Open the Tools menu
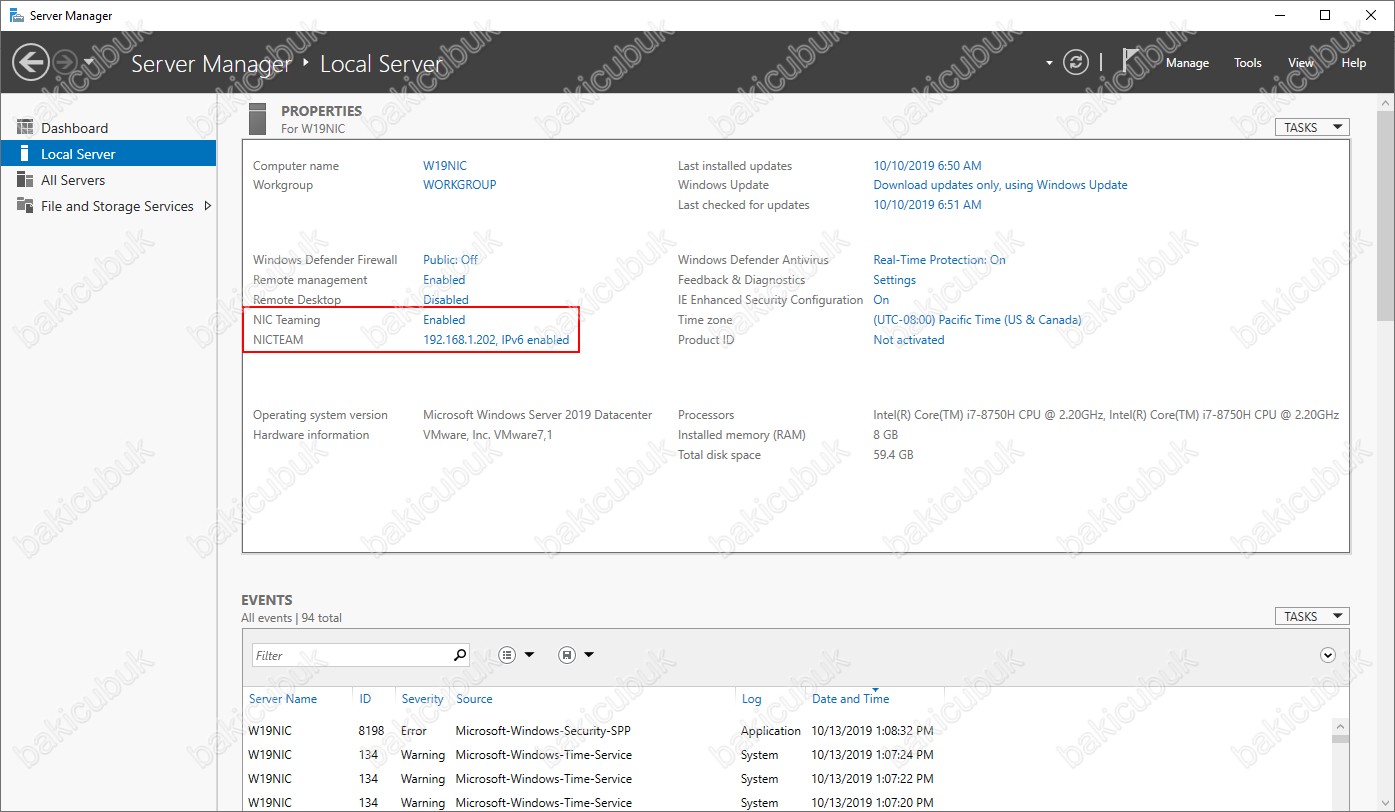This screenshot has height=812, width=1395. pyautogui.click(x=1248, y=63)
